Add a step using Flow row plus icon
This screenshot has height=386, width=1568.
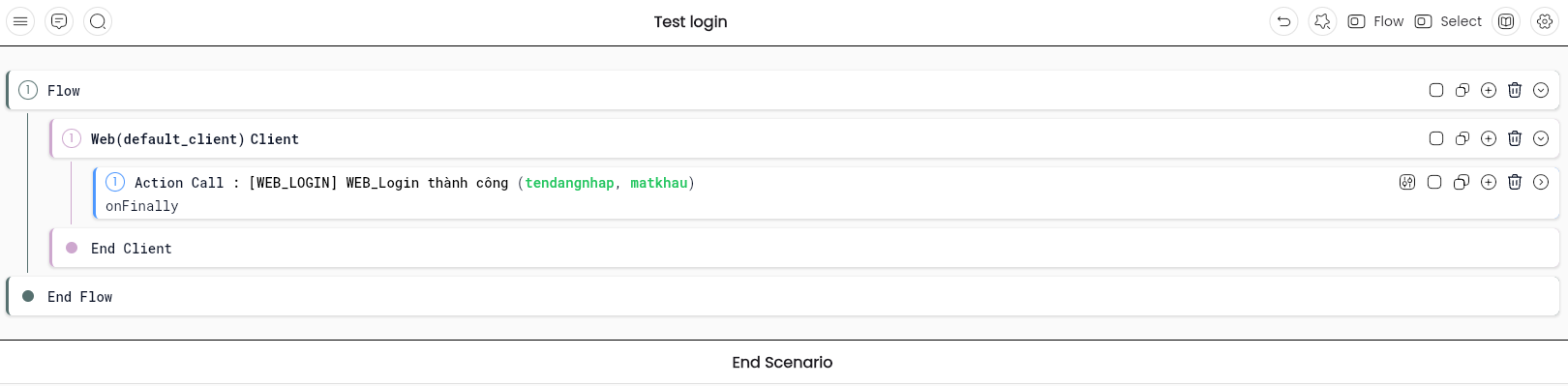pos(1489,90)
